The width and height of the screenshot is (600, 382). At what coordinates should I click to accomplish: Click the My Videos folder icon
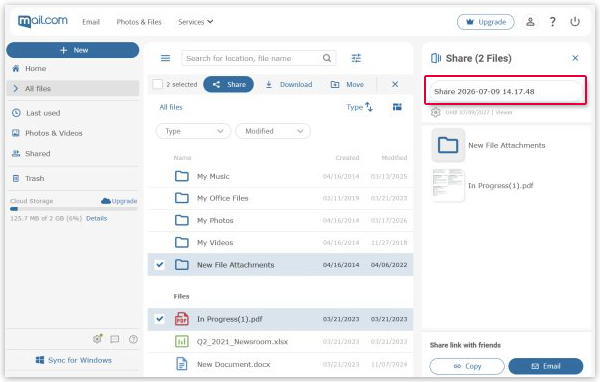point(181,242)
